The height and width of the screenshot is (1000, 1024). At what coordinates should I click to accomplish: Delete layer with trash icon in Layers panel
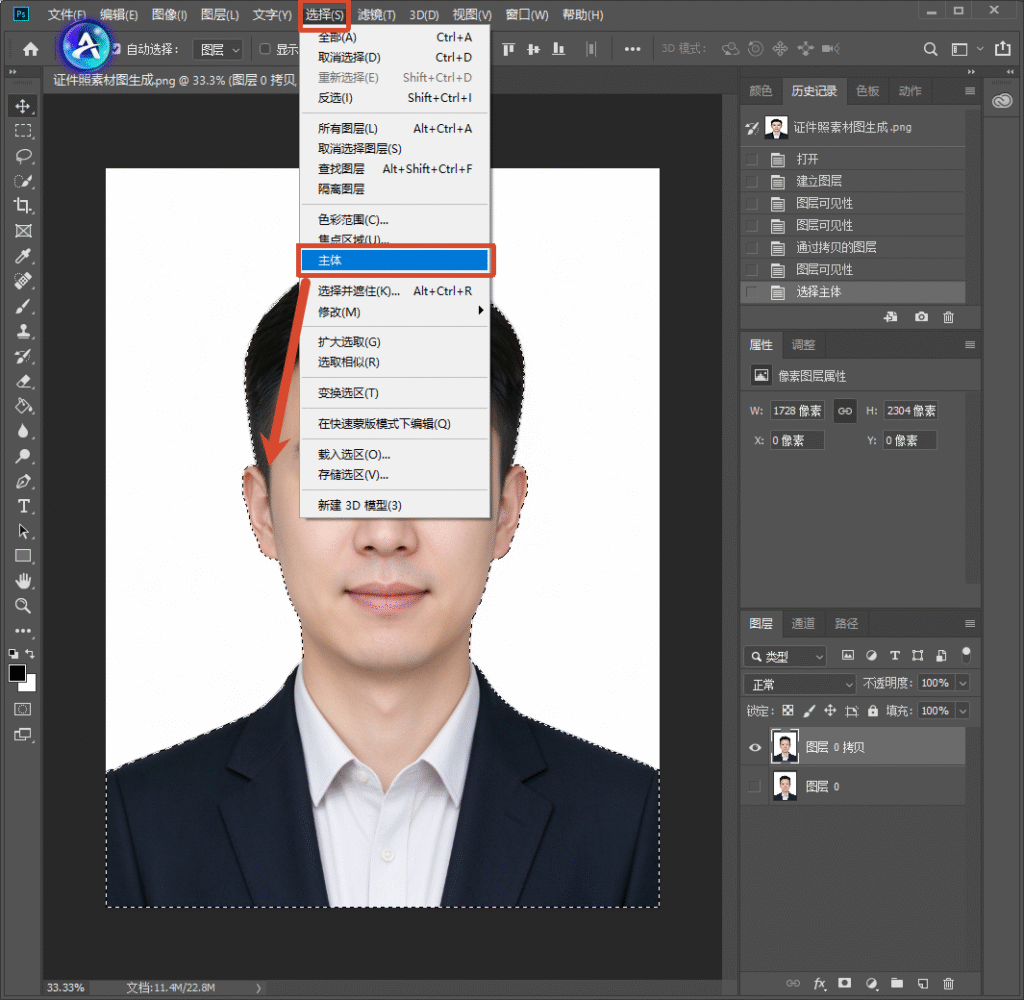(x=948, y=983)
